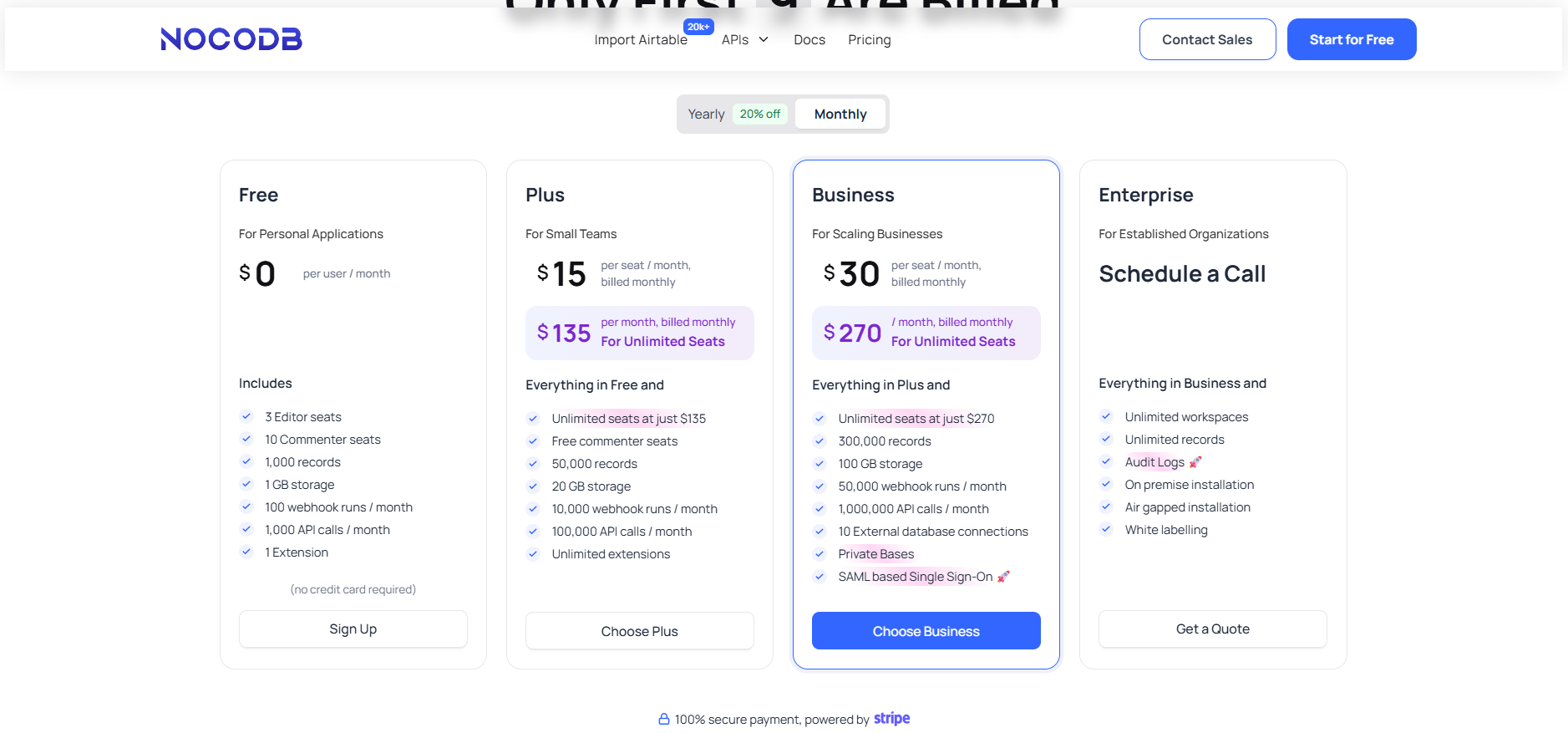Go to the Docs page
Viewport: 1568px width, 733px height.
(x=809, y=40)
